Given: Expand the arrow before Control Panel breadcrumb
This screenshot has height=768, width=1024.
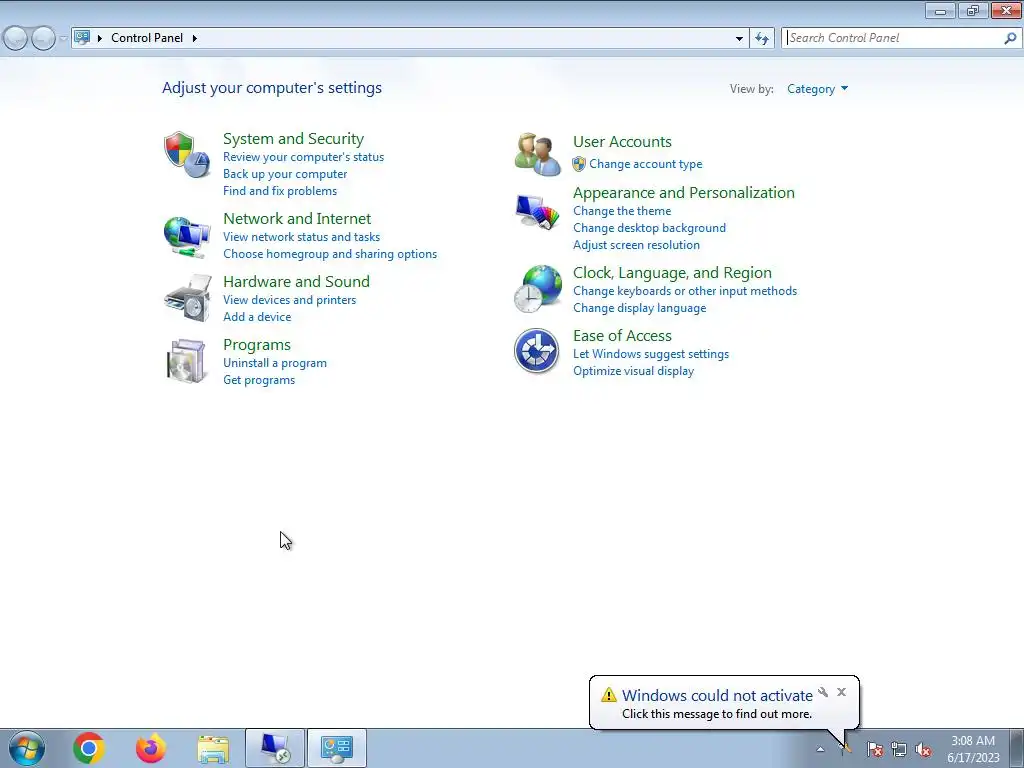Looking at the screenshot, I should [100, 38].
